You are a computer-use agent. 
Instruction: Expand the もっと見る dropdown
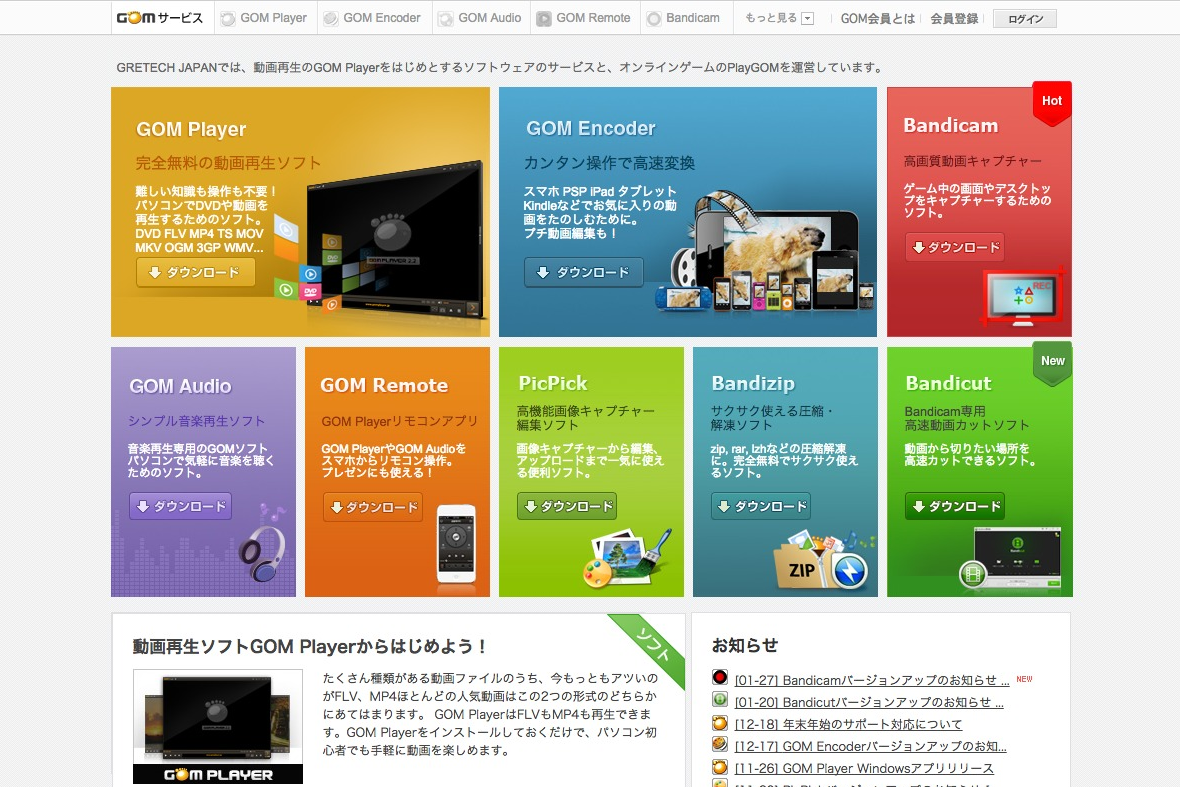[779, 18]
